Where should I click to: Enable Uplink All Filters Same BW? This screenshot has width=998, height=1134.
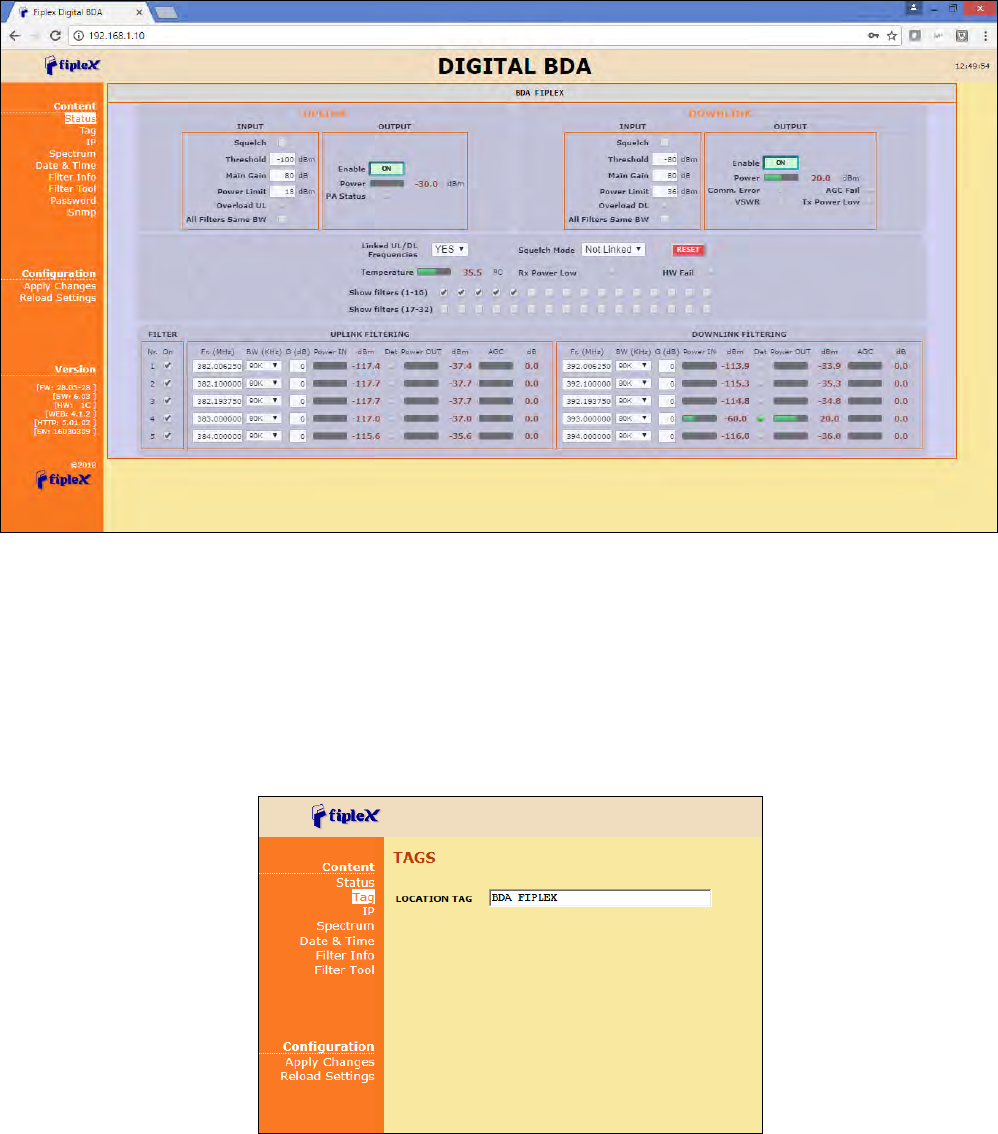coord(282,219)
